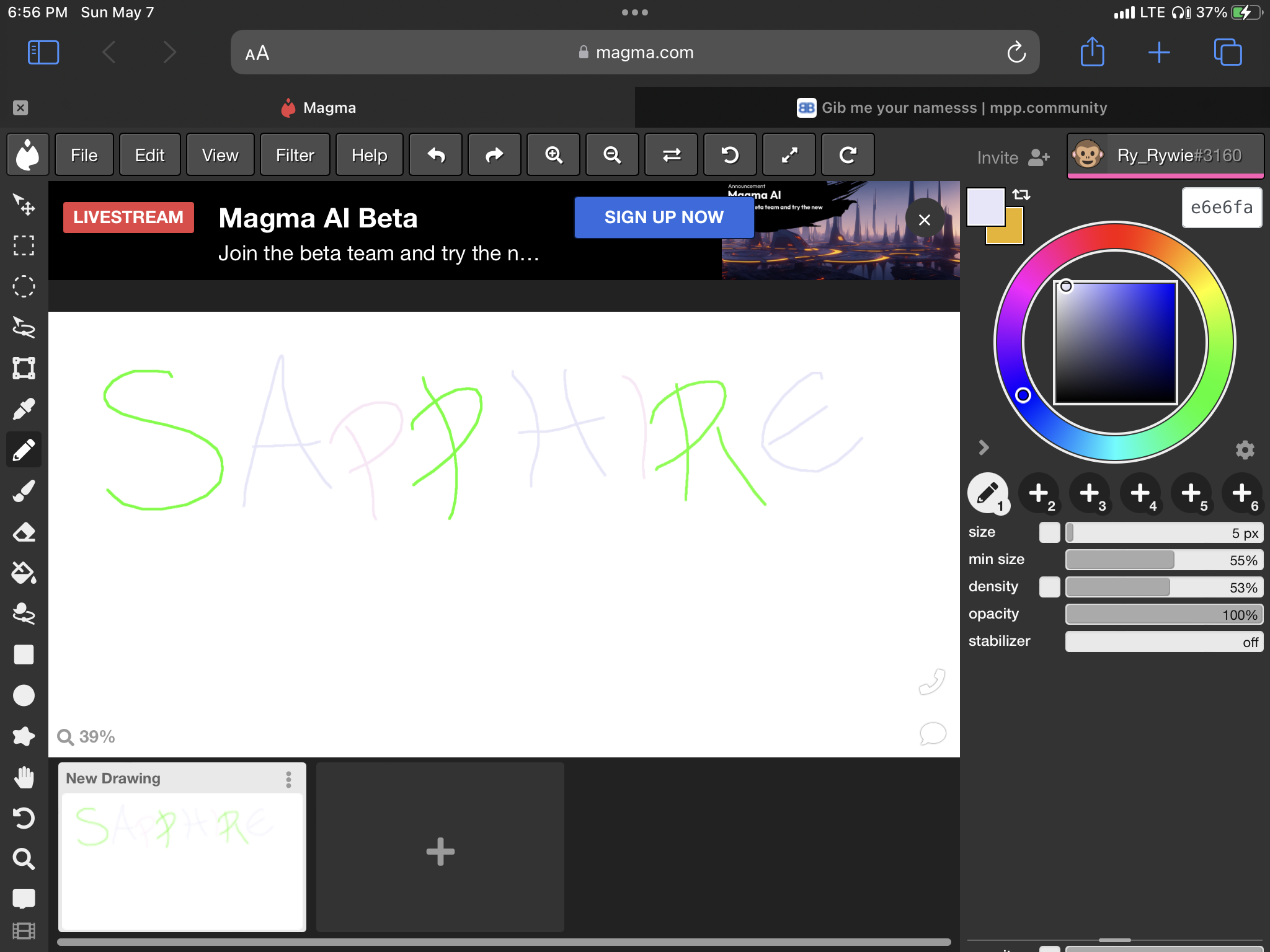Open the Filter menu
This screenshot has height=952, width=1270.
coord(295,155)
